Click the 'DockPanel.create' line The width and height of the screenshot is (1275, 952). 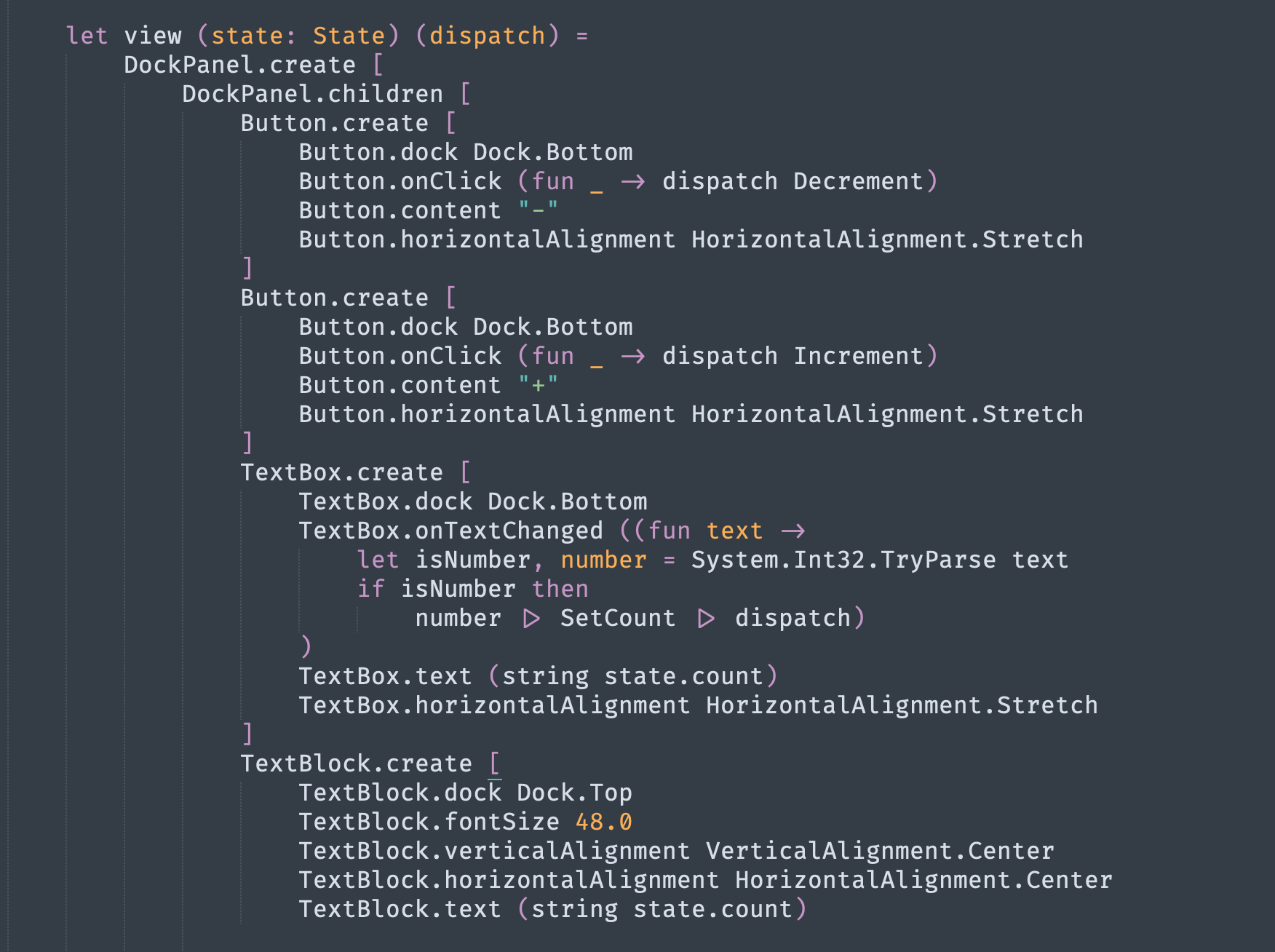click(x=253, y=65)
